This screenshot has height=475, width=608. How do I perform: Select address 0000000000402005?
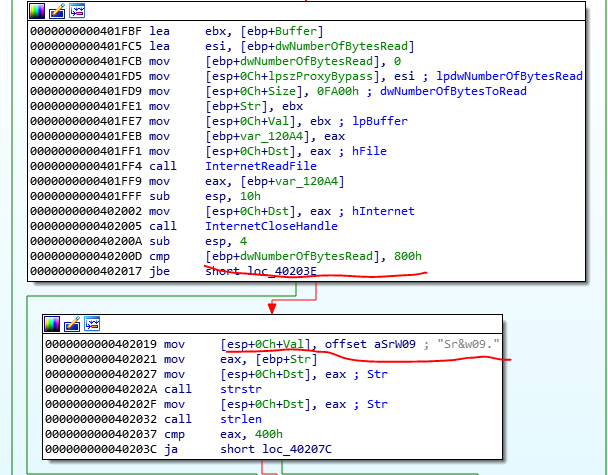point(86,226)
